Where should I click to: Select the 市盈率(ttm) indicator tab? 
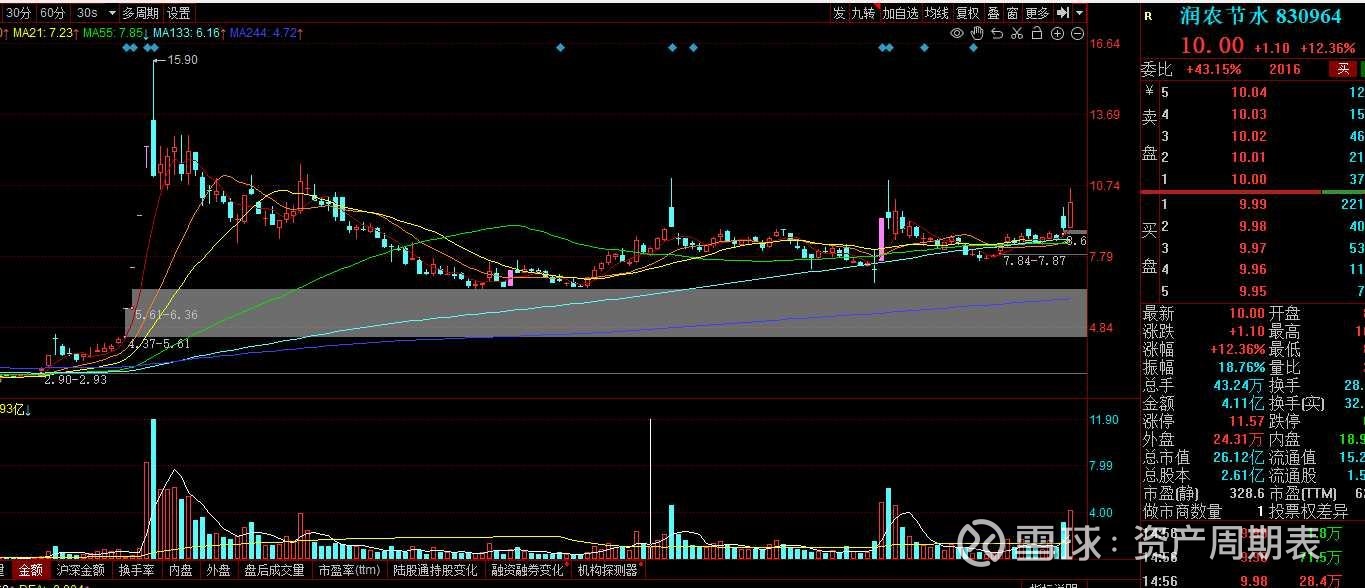[349, 570]
